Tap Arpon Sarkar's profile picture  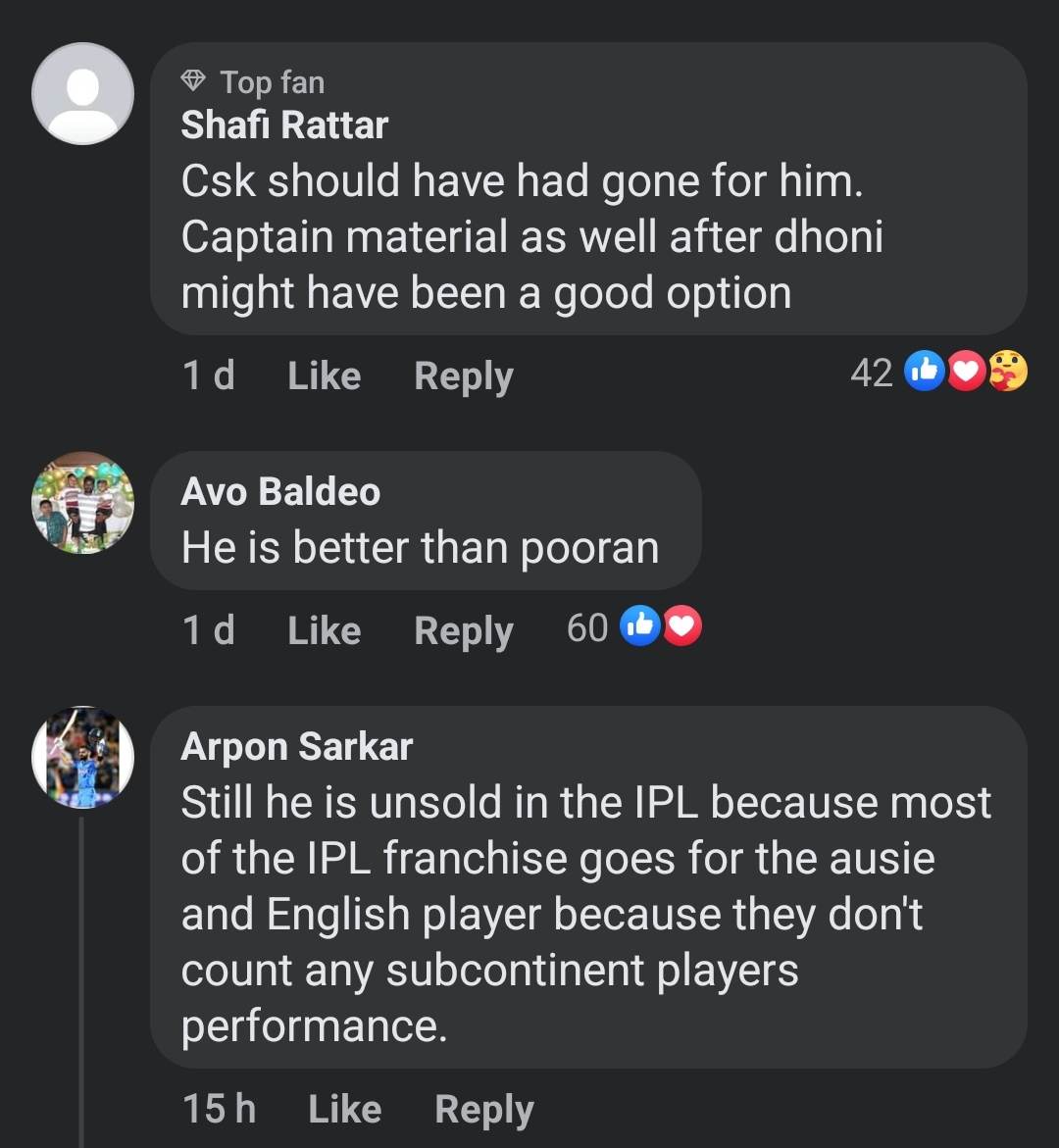(x=82, y=757)
